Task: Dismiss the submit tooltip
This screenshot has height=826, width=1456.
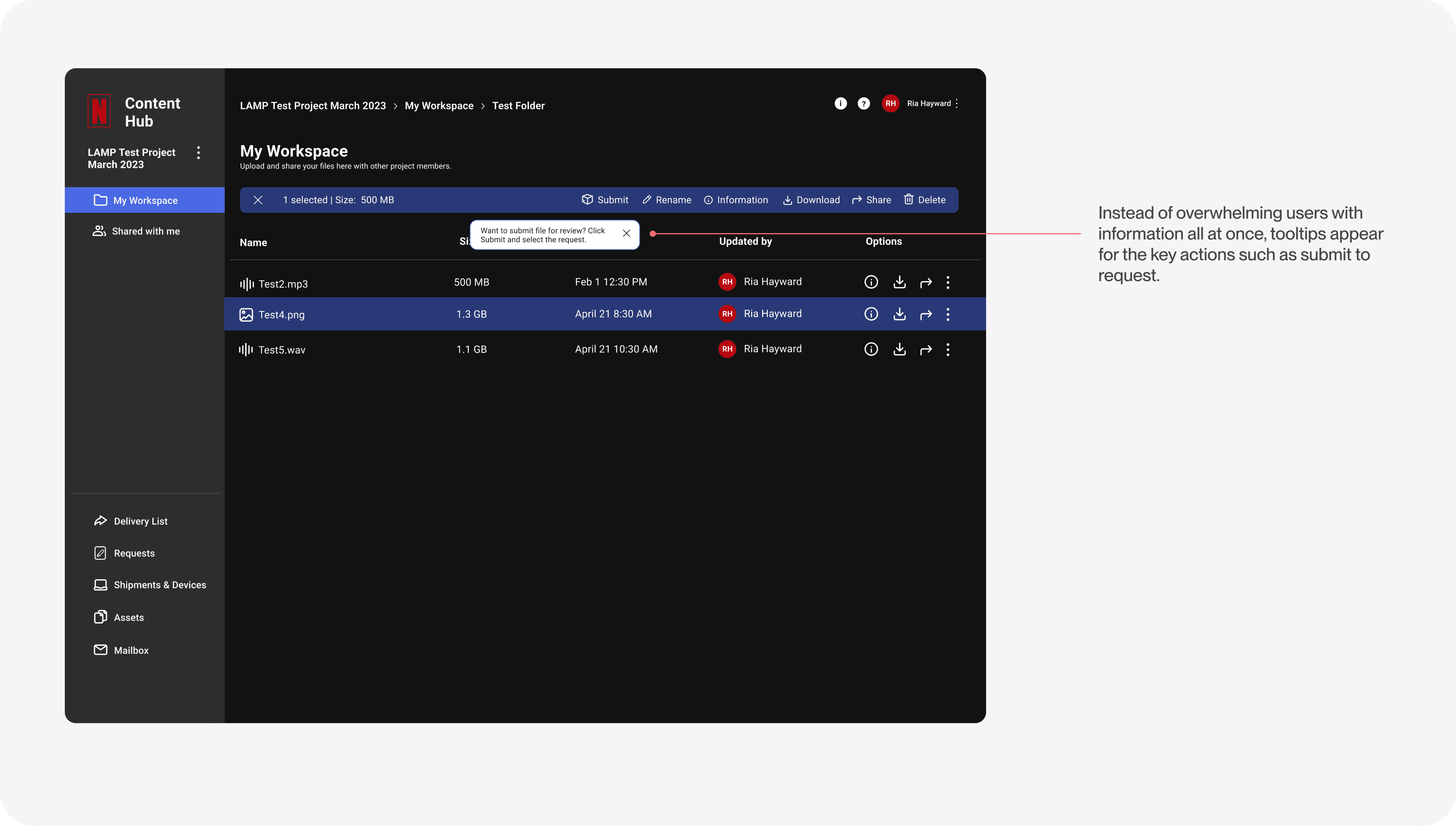Action: coord(626,234)
